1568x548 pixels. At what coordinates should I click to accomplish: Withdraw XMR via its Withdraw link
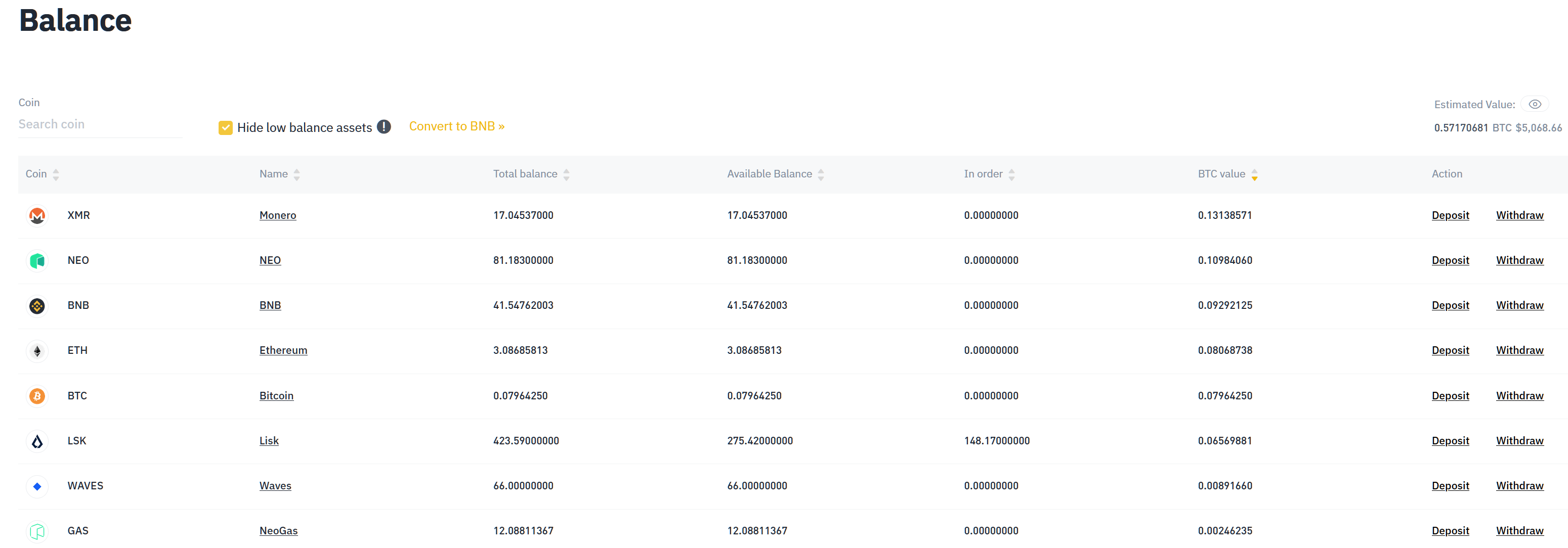pyautogui.click(x=1519, y=215)
